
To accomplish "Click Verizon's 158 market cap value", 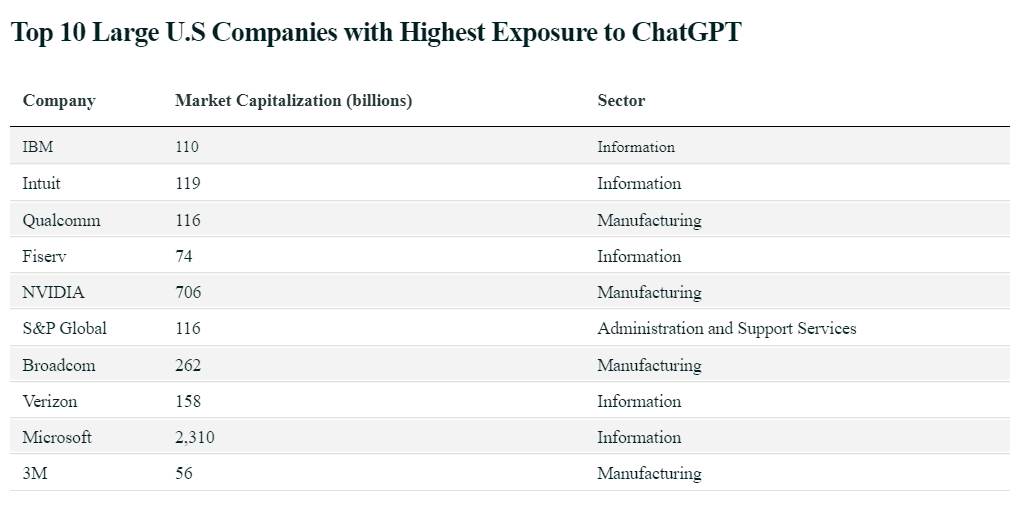I will pyautogui.click(x=188, y=402).
